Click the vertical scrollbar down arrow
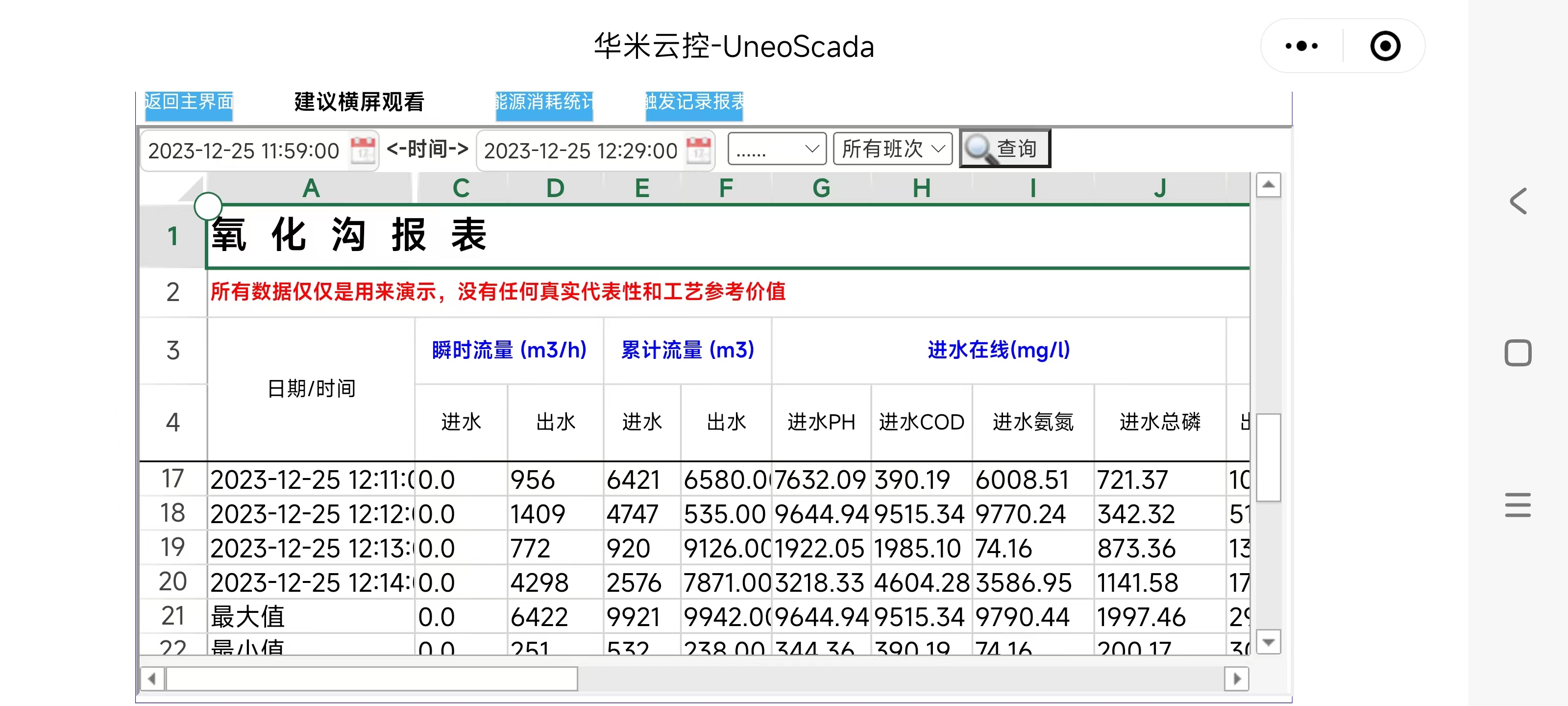 tap(1269, 642)
